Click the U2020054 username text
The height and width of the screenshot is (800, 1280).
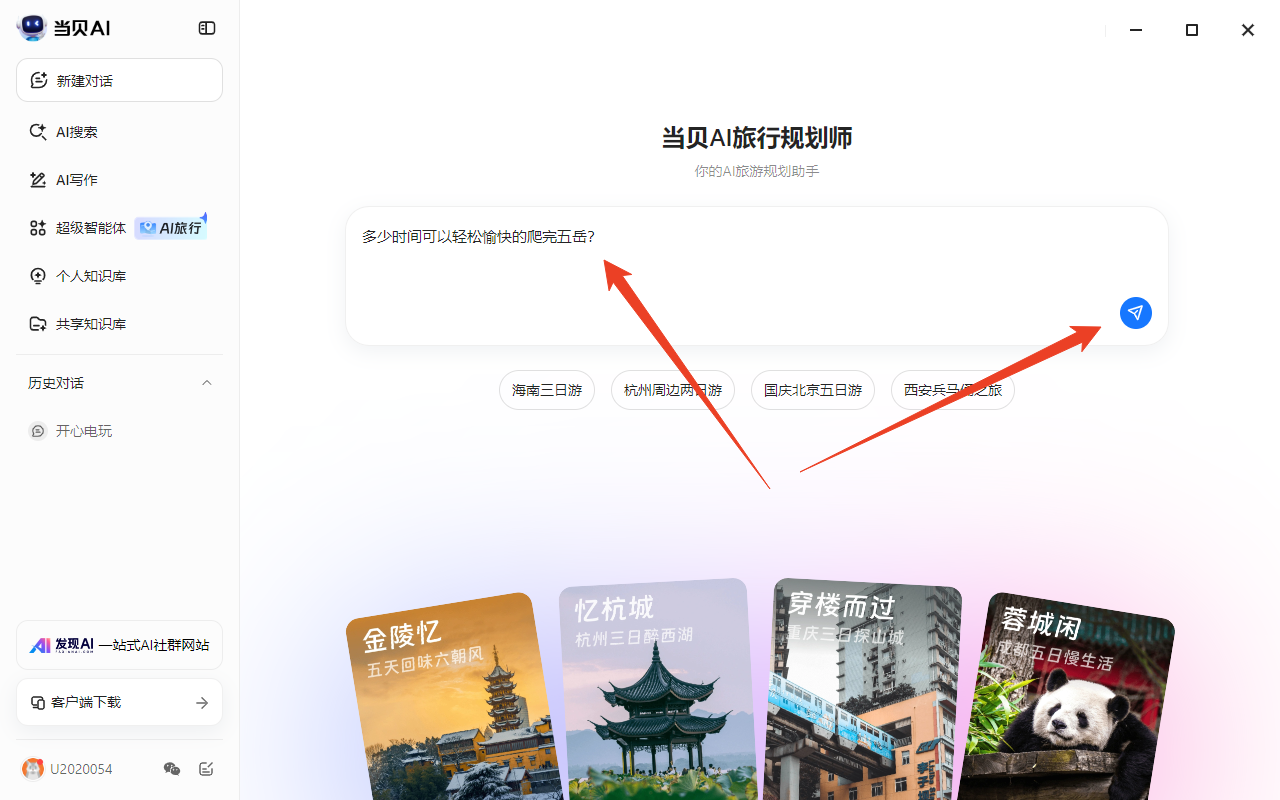pyautogui.click(x=81, y=769)
